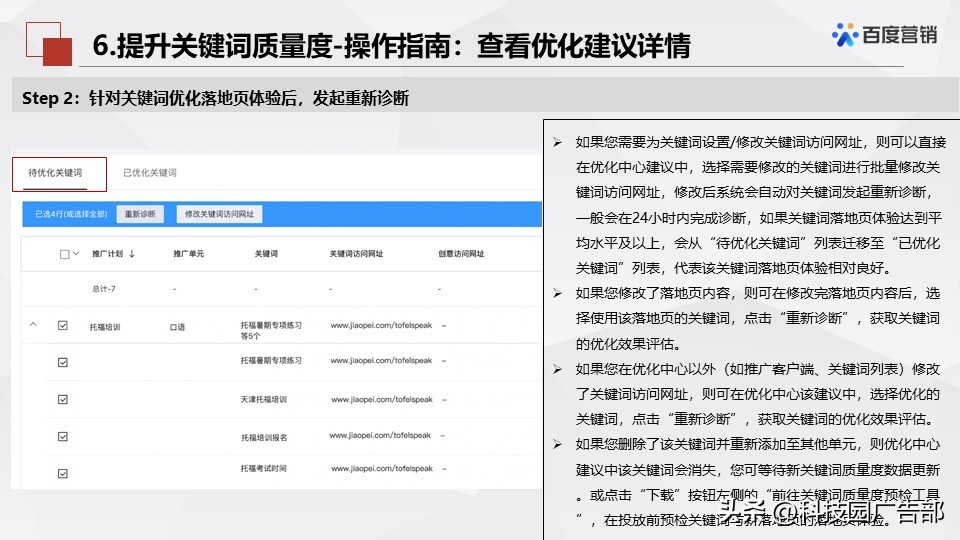Viewport: 960px width, 540px height.
Task: Click the 口语 unit cell
Action: click(178, 327)
